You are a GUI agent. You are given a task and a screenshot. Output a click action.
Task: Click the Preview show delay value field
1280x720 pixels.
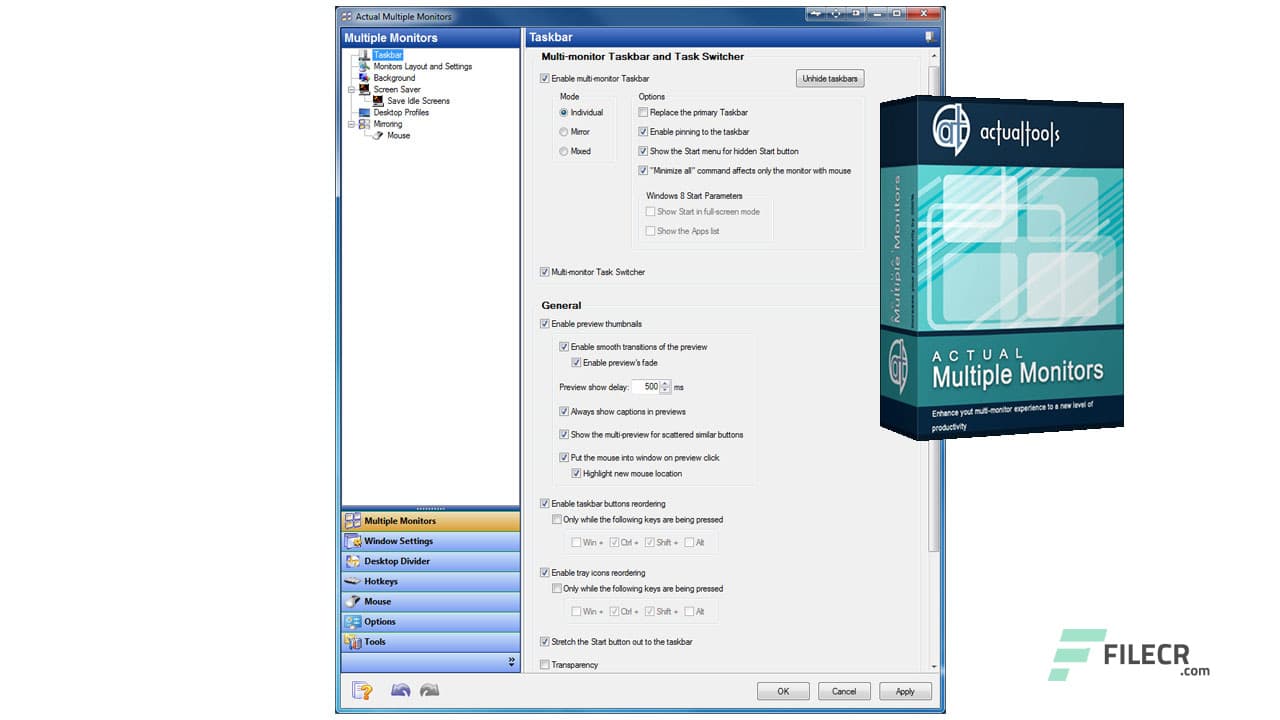[x=646, y=387]
